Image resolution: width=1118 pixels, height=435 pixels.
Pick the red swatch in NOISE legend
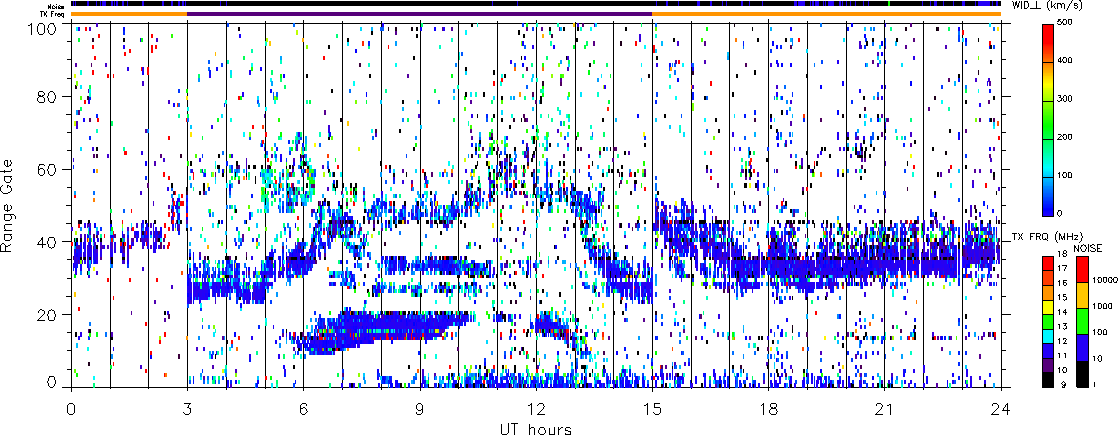click(x=1082, y=270)
